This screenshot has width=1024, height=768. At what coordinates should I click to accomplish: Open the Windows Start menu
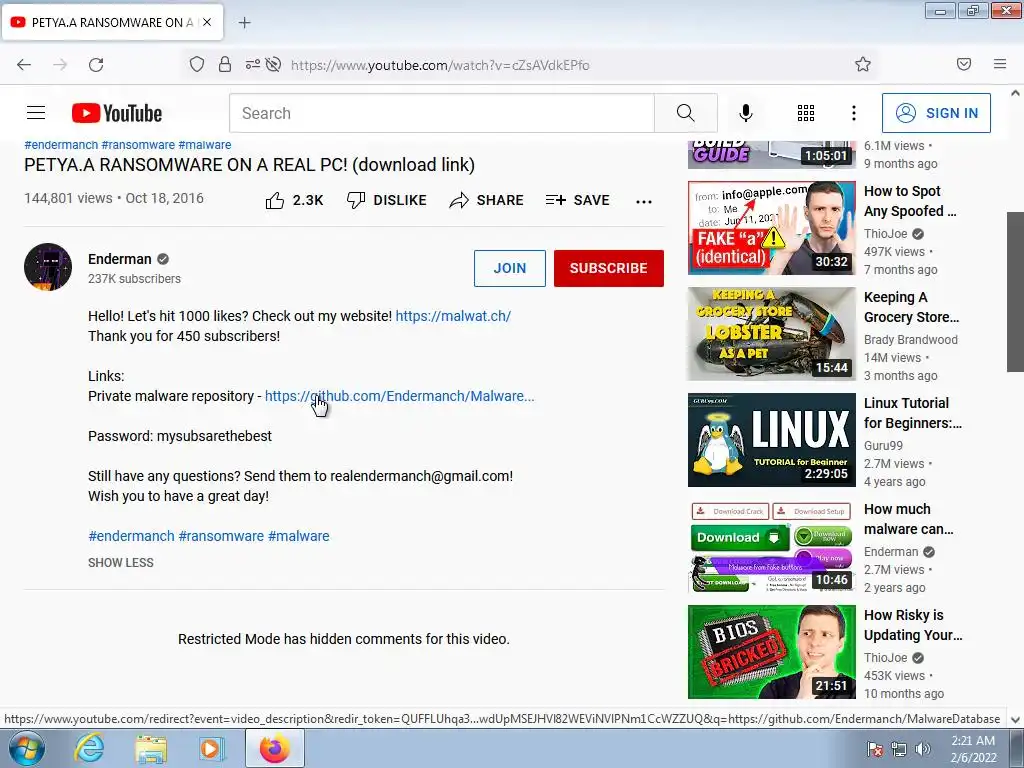tap(26, 748)
